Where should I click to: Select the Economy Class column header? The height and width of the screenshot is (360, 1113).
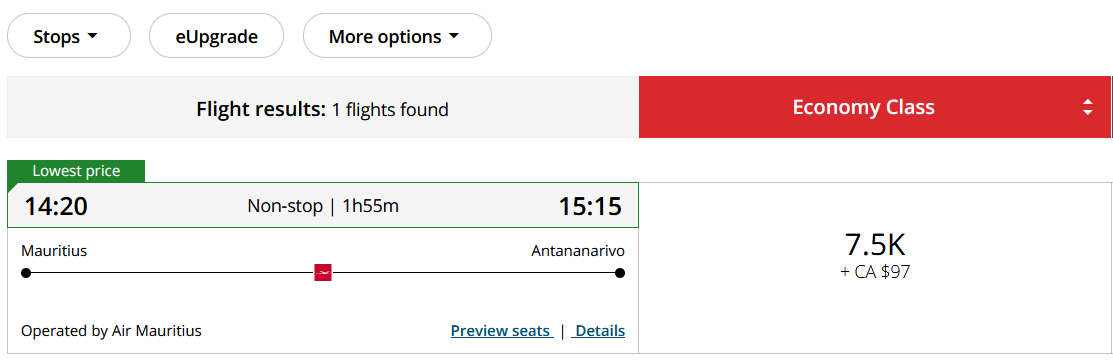(x=874, y=107)
